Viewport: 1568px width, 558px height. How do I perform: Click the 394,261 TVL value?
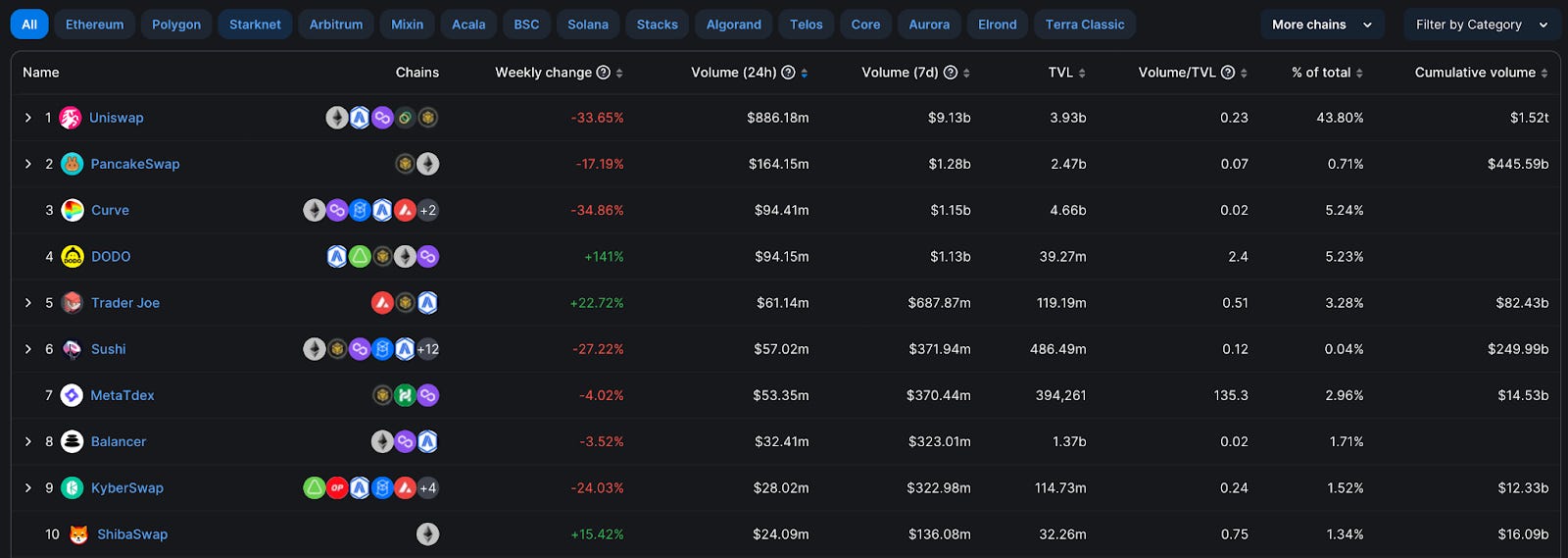tap(1061, 395)
